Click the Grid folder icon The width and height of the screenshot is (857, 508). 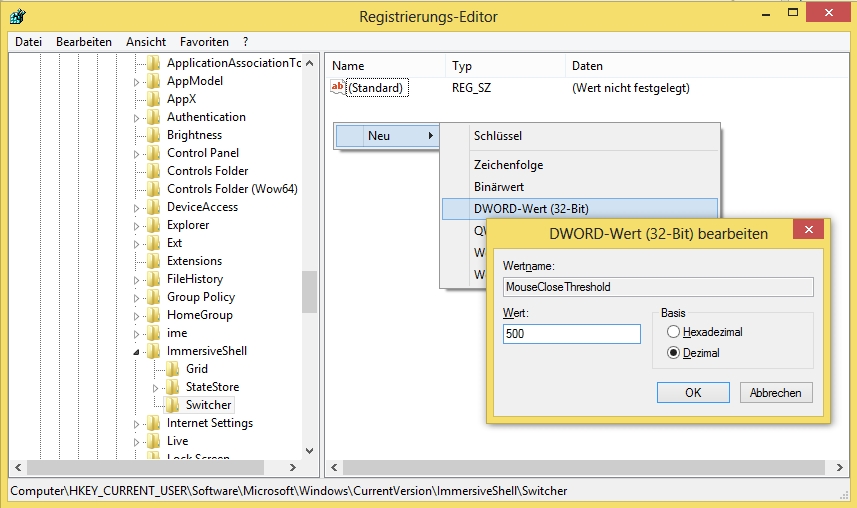[x=173, y=369]
